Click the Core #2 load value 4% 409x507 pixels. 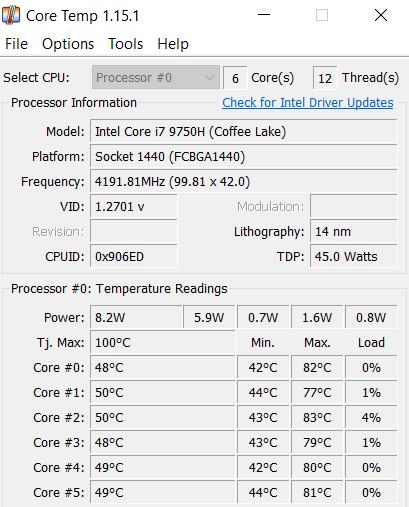(x=371, y=417)
